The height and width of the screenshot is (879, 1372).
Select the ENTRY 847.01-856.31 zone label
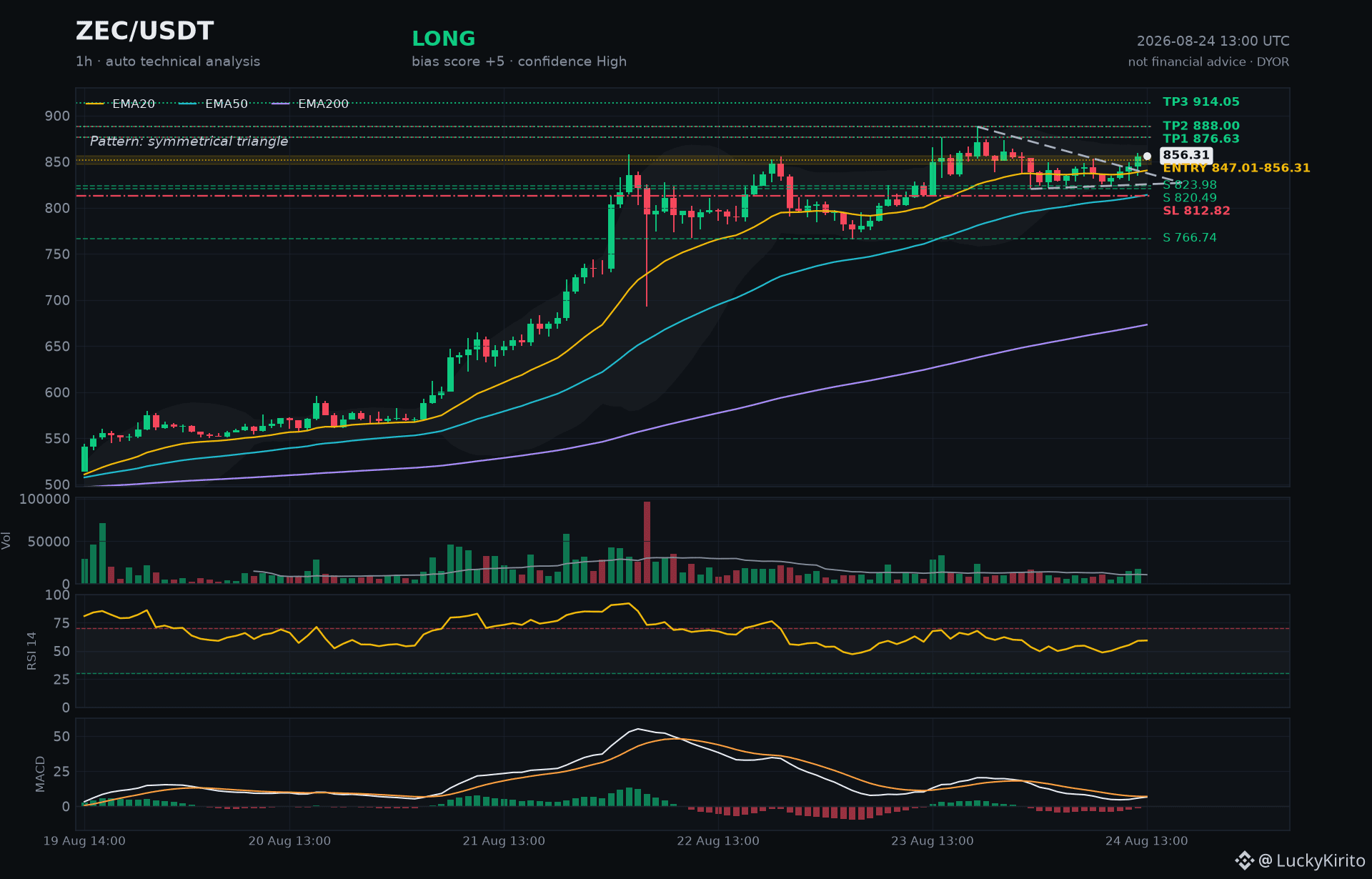coord(1237,168)
